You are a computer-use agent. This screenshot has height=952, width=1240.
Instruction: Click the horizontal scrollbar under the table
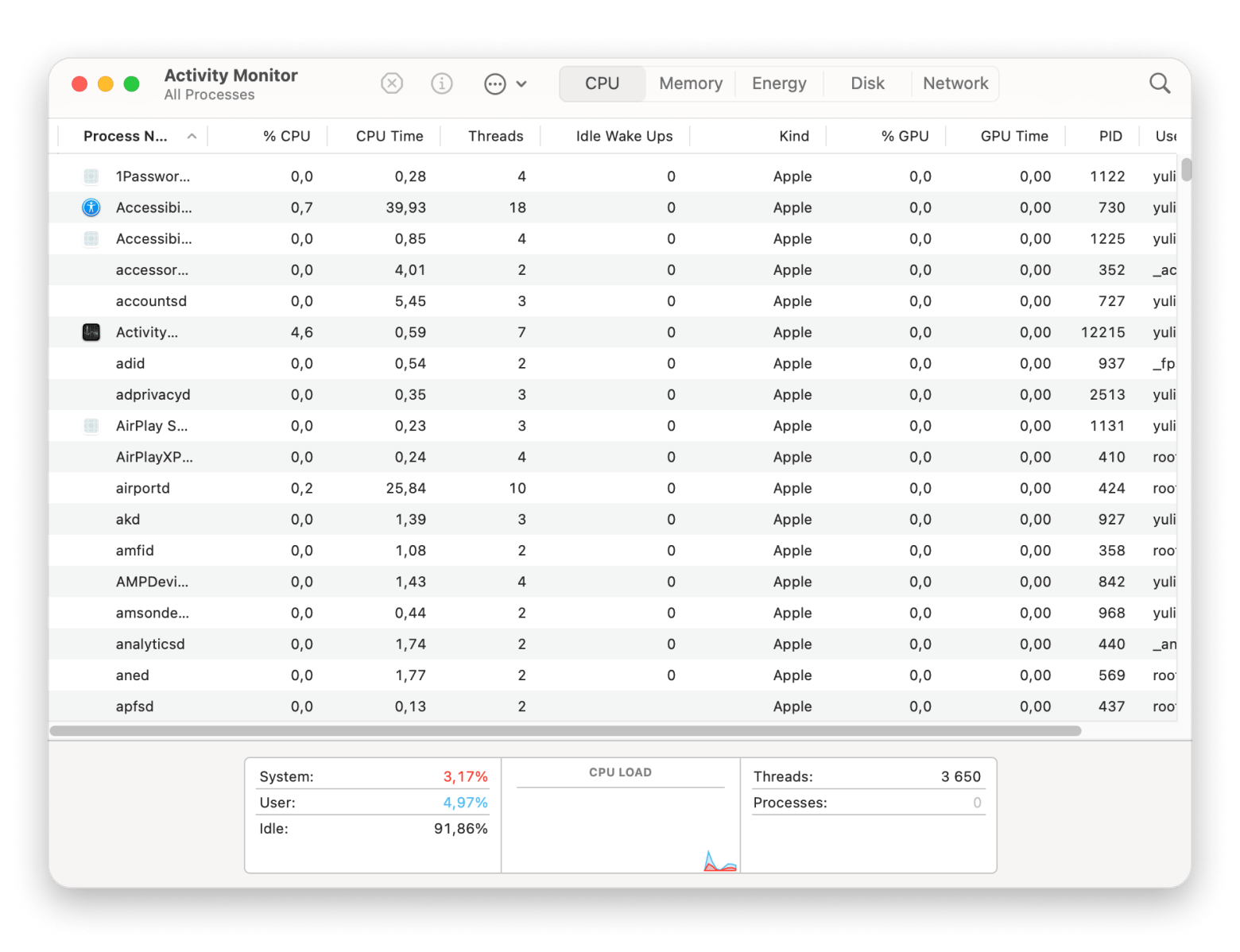coord(564,730)
